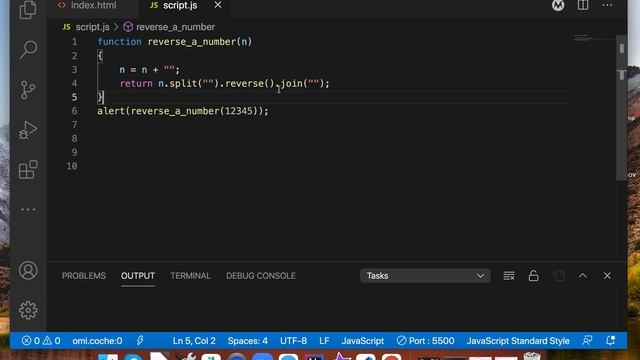Image resolution: width=640 pixels, height=360 pixels.
Task: Close the script.js tab
Action: pyautogui.click(x=218, y=5)
